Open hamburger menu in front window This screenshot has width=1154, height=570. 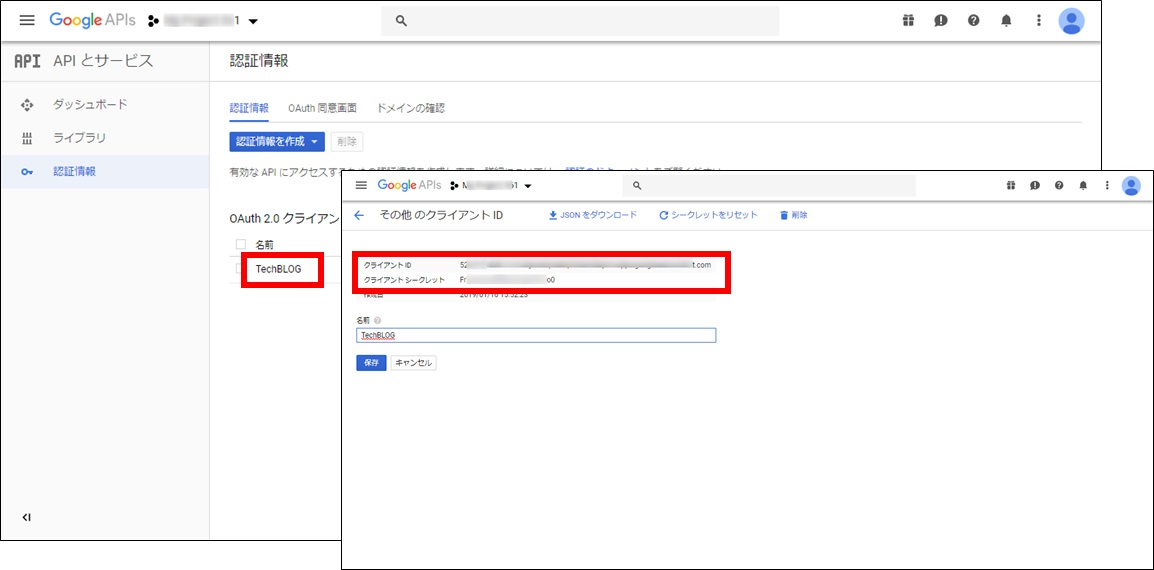361,186
